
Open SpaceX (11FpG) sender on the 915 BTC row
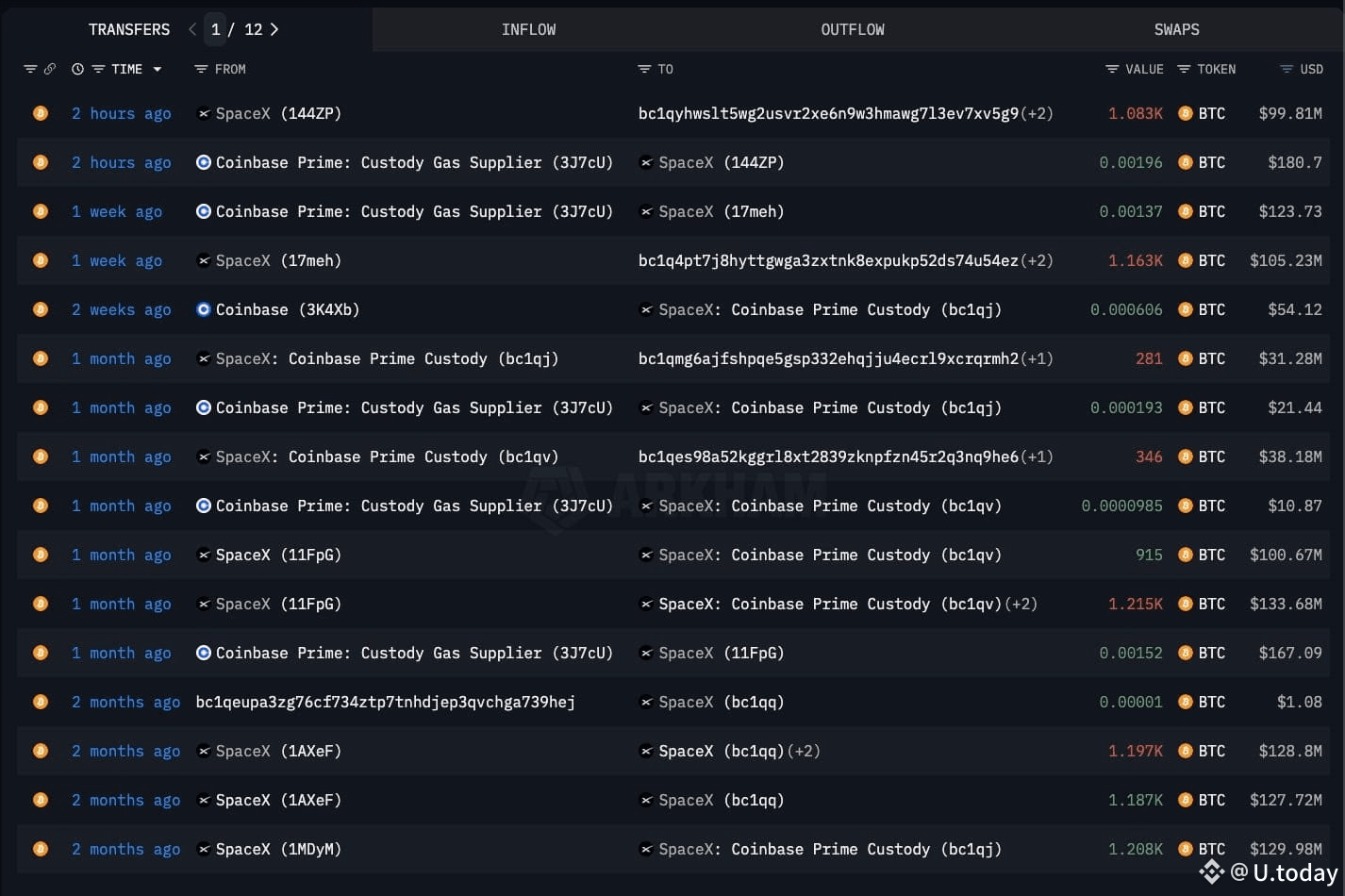[x=278, y=555]
